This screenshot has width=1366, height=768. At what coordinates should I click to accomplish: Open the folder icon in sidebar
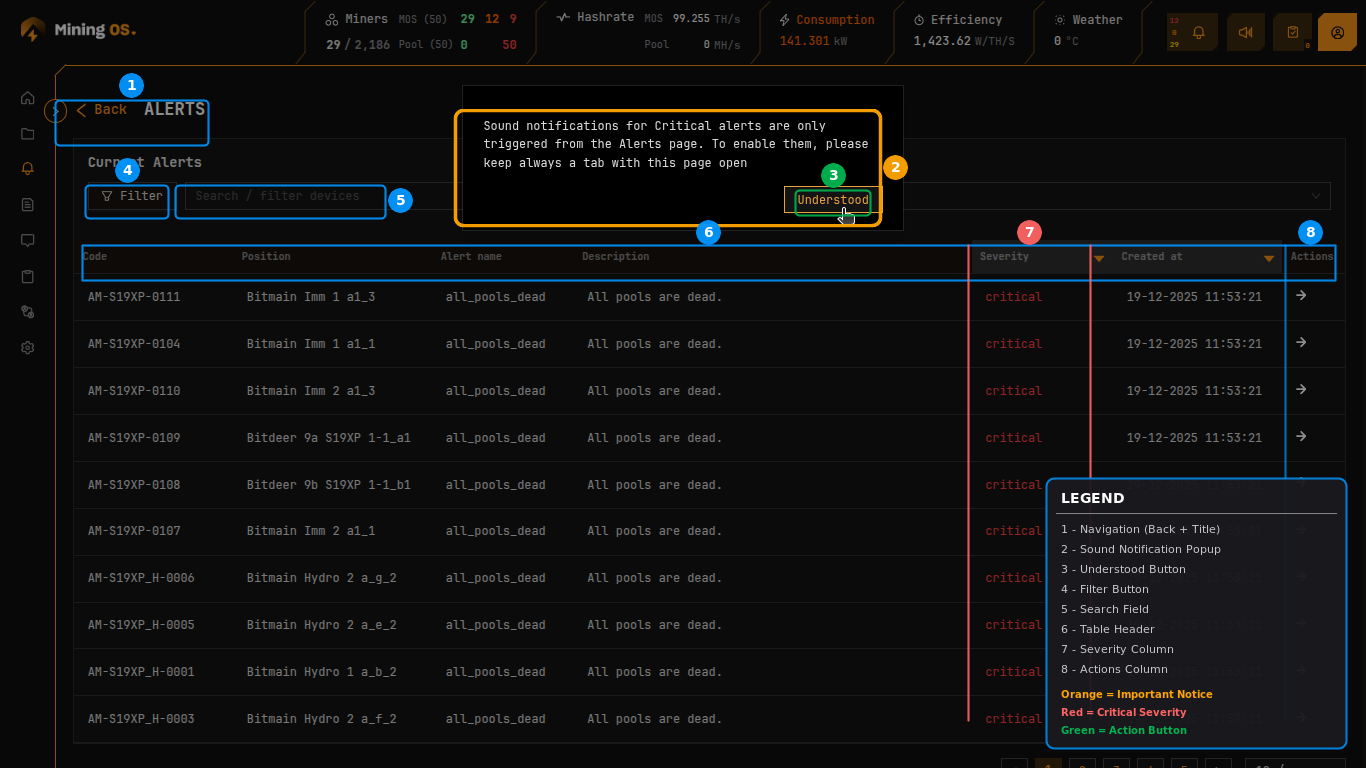pos(28,134)
